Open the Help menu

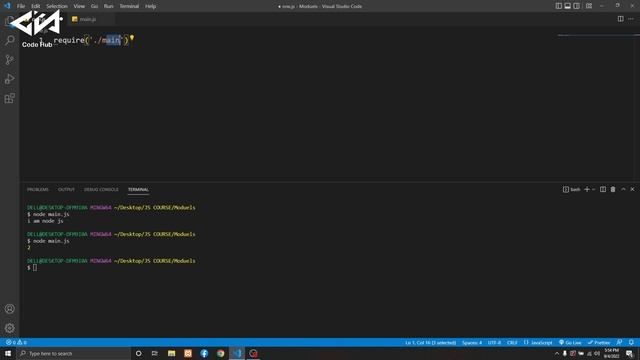151,6
